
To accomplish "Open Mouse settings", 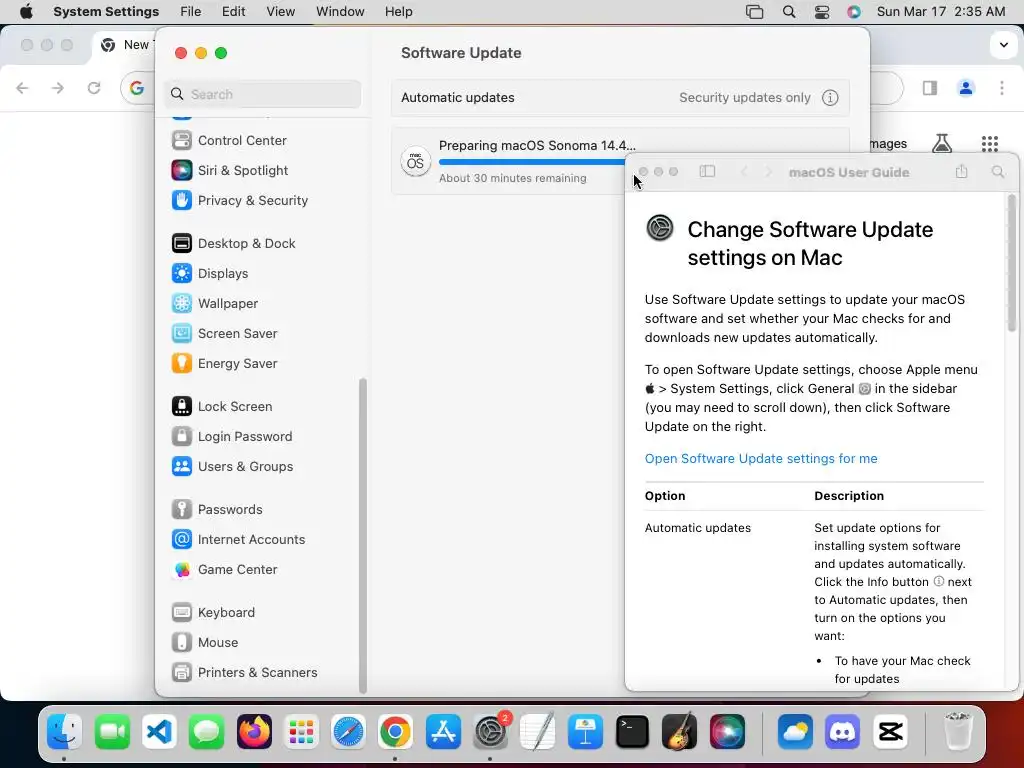I will click(204, 643).
